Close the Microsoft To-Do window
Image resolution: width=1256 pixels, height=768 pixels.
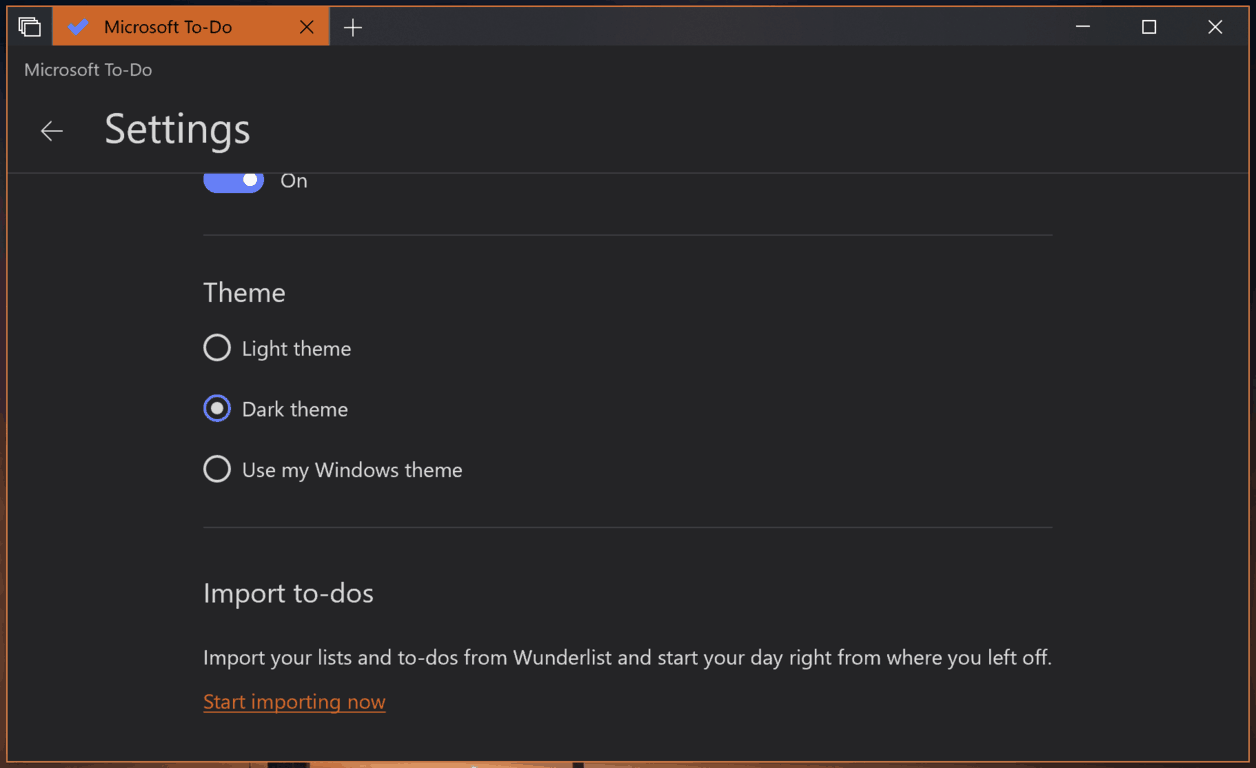tap(1215, 27)
